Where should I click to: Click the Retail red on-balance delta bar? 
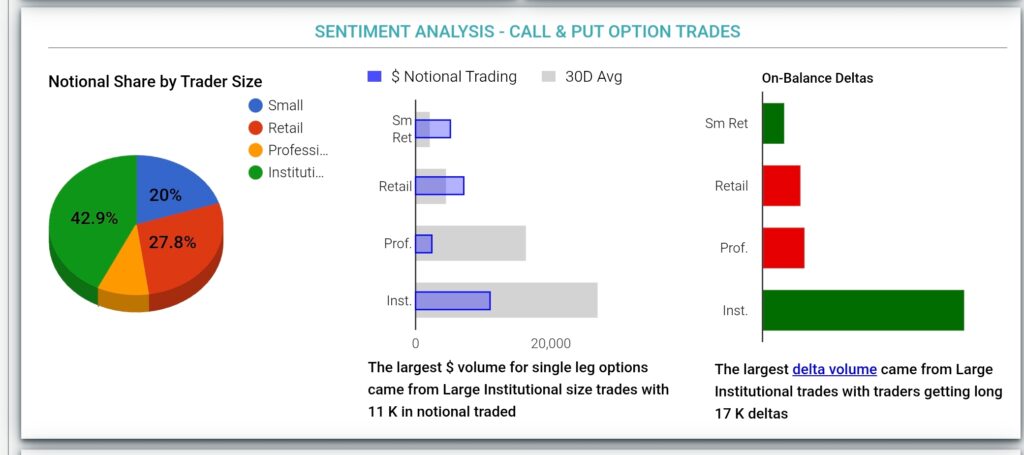point(781,186)
